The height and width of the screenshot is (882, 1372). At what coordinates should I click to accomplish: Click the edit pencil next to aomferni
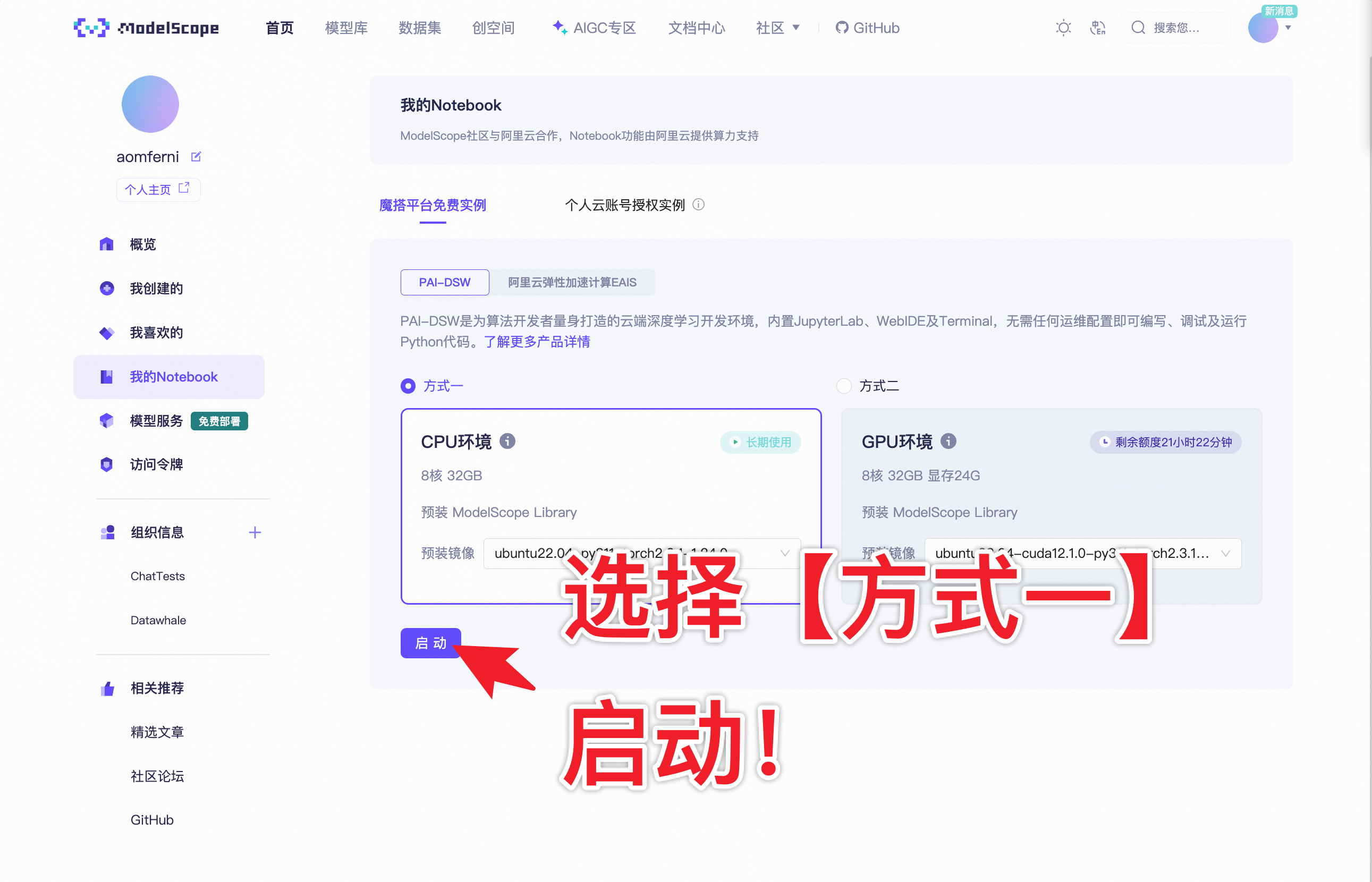[x=196, y=156]
